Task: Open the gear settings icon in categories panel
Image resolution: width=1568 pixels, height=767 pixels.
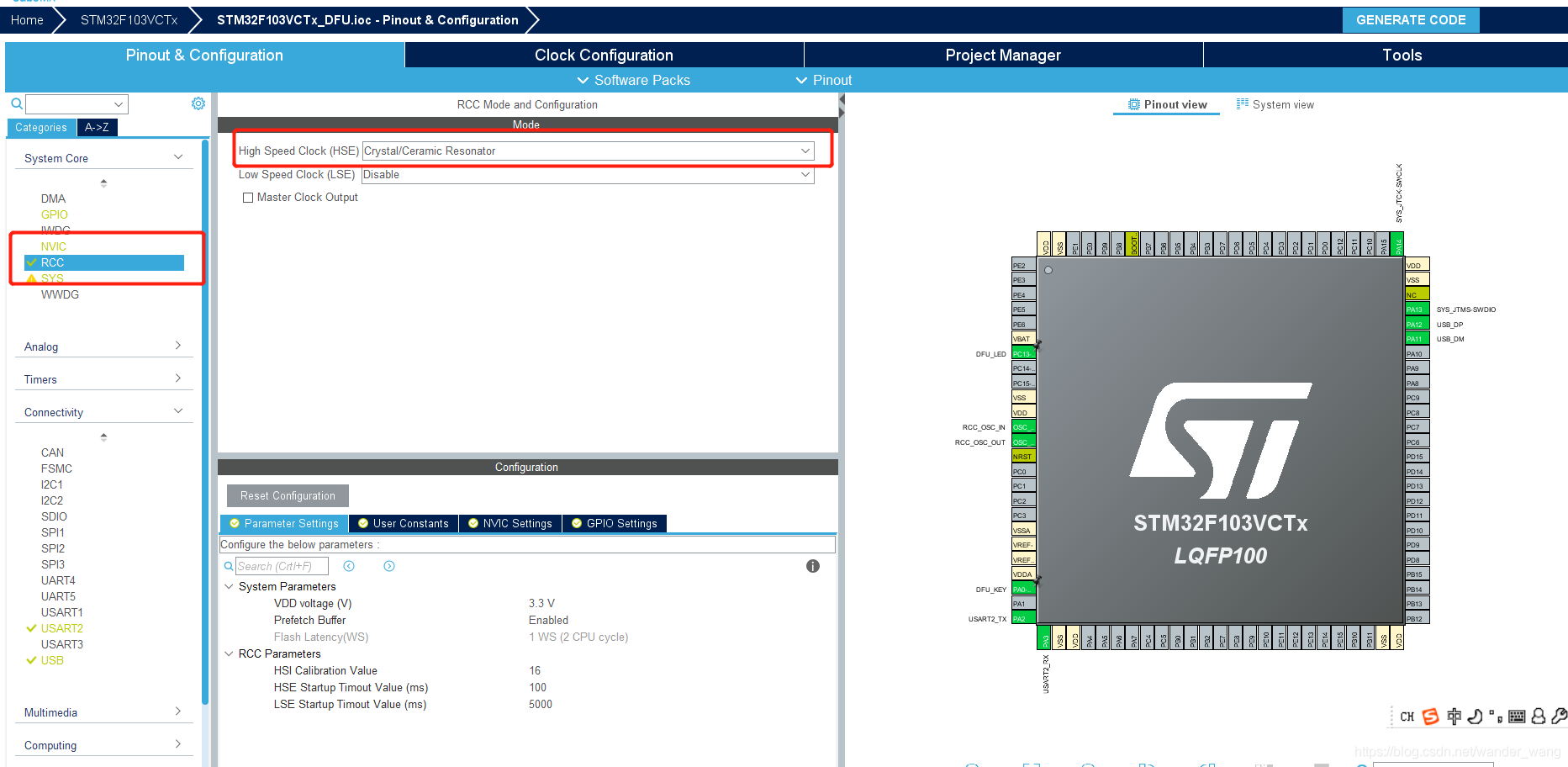Action: (198, 103)
